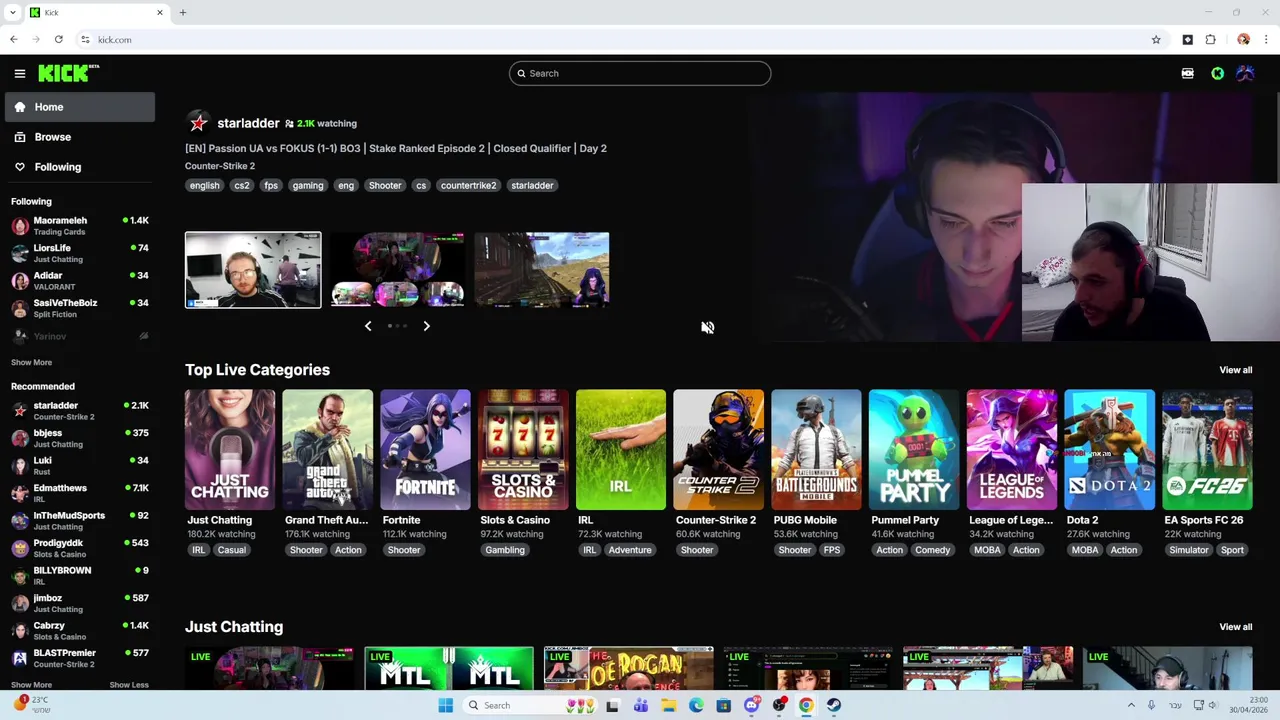
Task: Open Just Chatting category card
Action: (x=230, y=450)
